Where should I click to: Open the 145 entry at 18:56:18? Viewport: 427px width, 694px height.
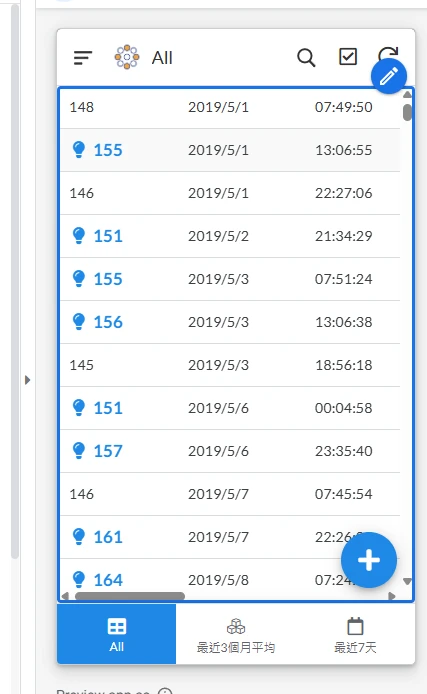[x=230, y=365]
